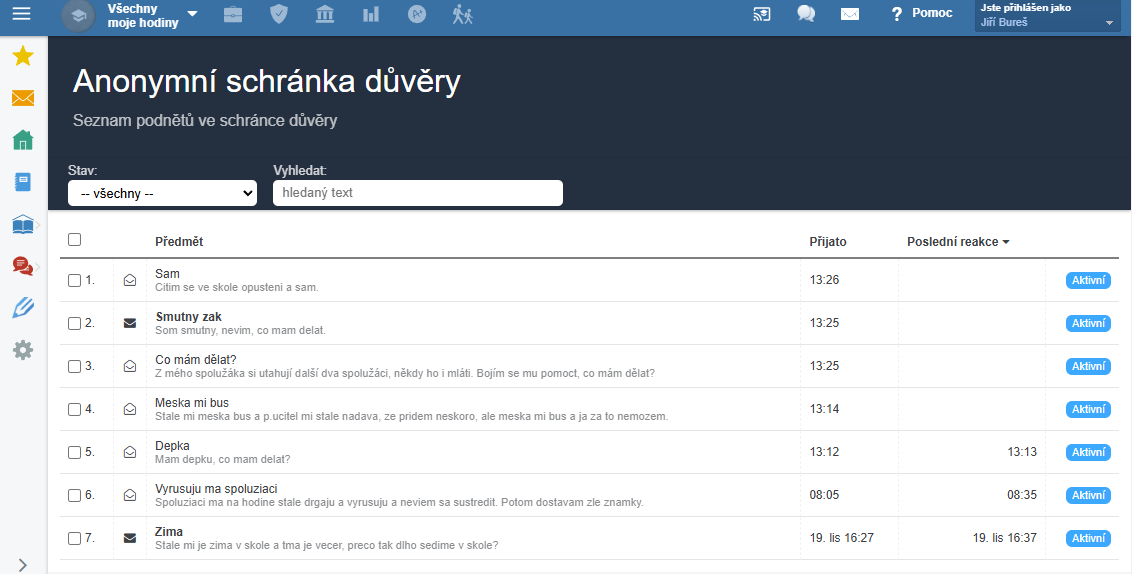This screenshot has height=574, width=1132.
Task: Tick checkbox for row 2 Smutny zak
Action: (74, 323)
